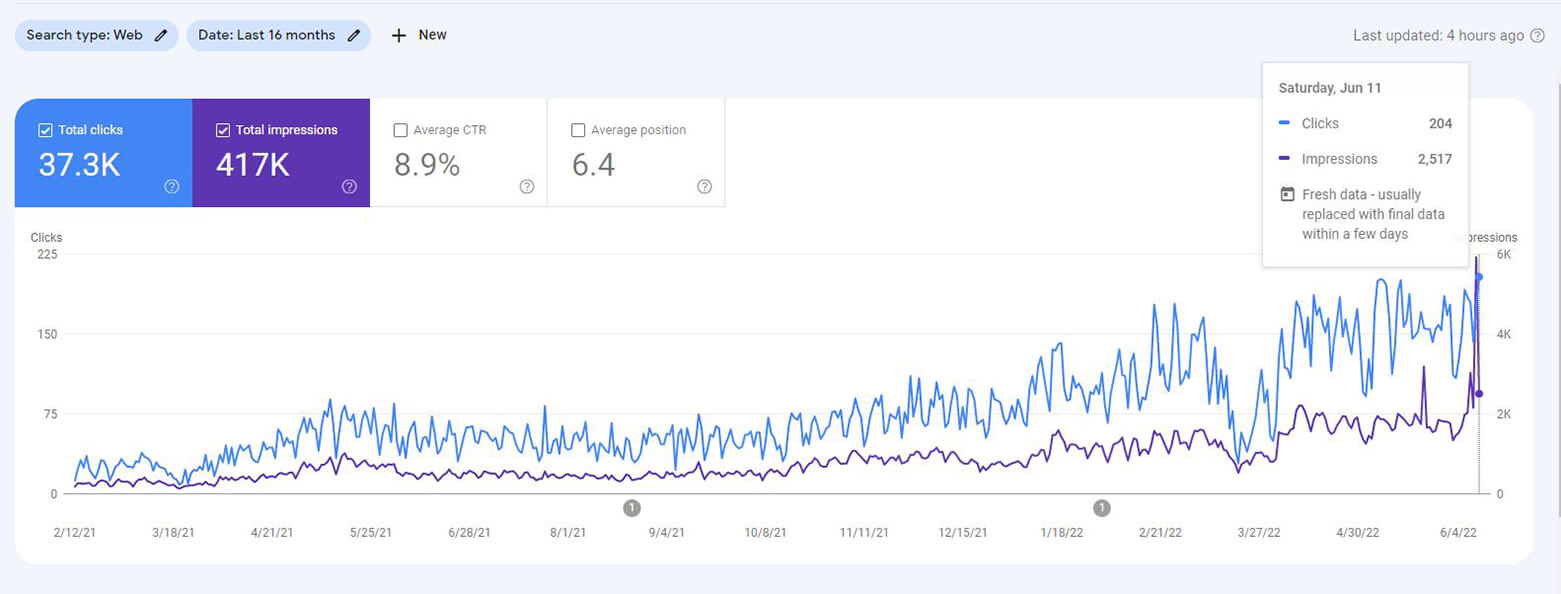The width and height of the screenshot is (1561, 594).
Task: Open help icon beside Last updated
Action: point(1537,35)
